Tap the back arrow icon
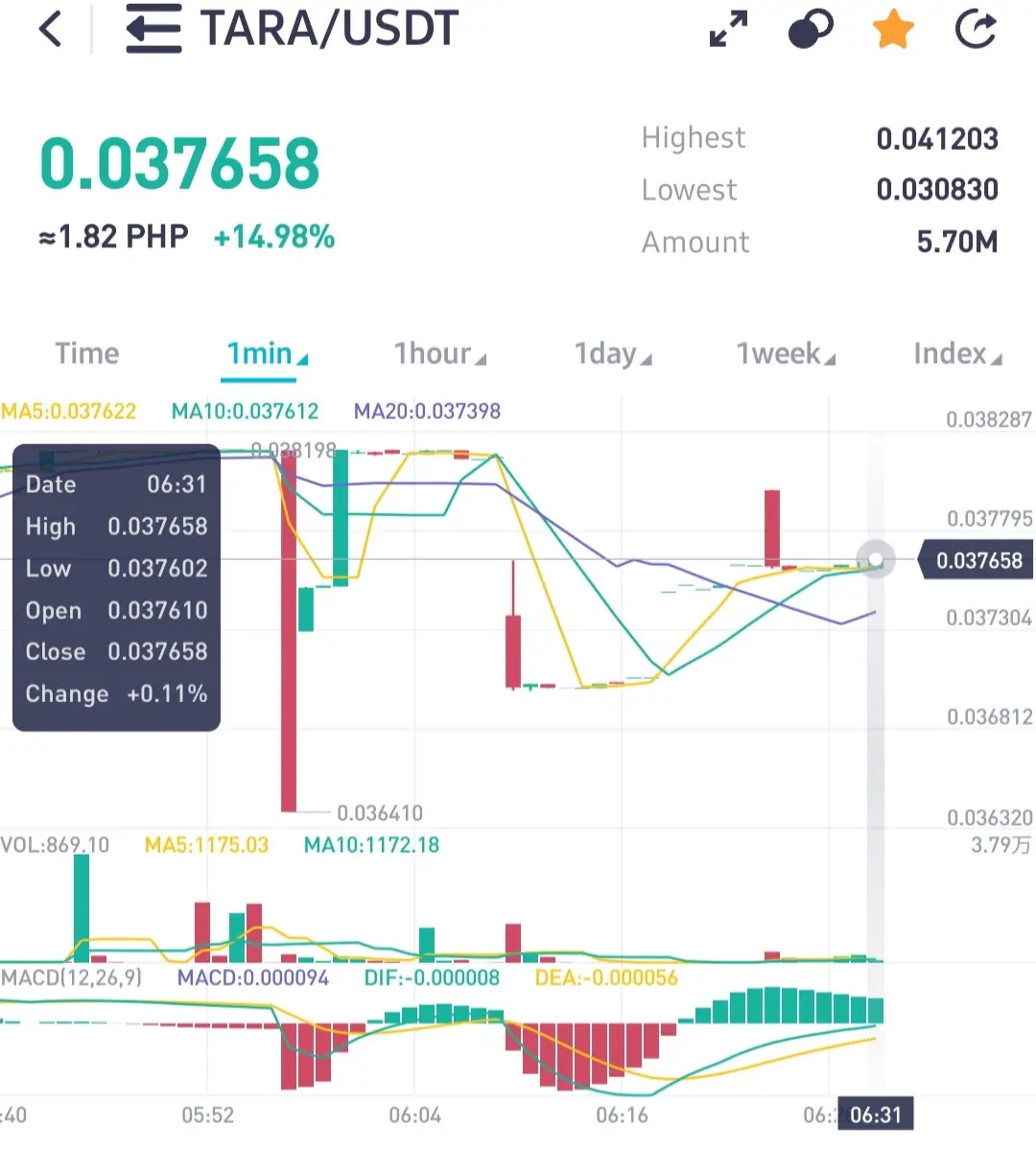Image resolution: width=1036 pixels, height=1151 pixels. click(51, 29)
